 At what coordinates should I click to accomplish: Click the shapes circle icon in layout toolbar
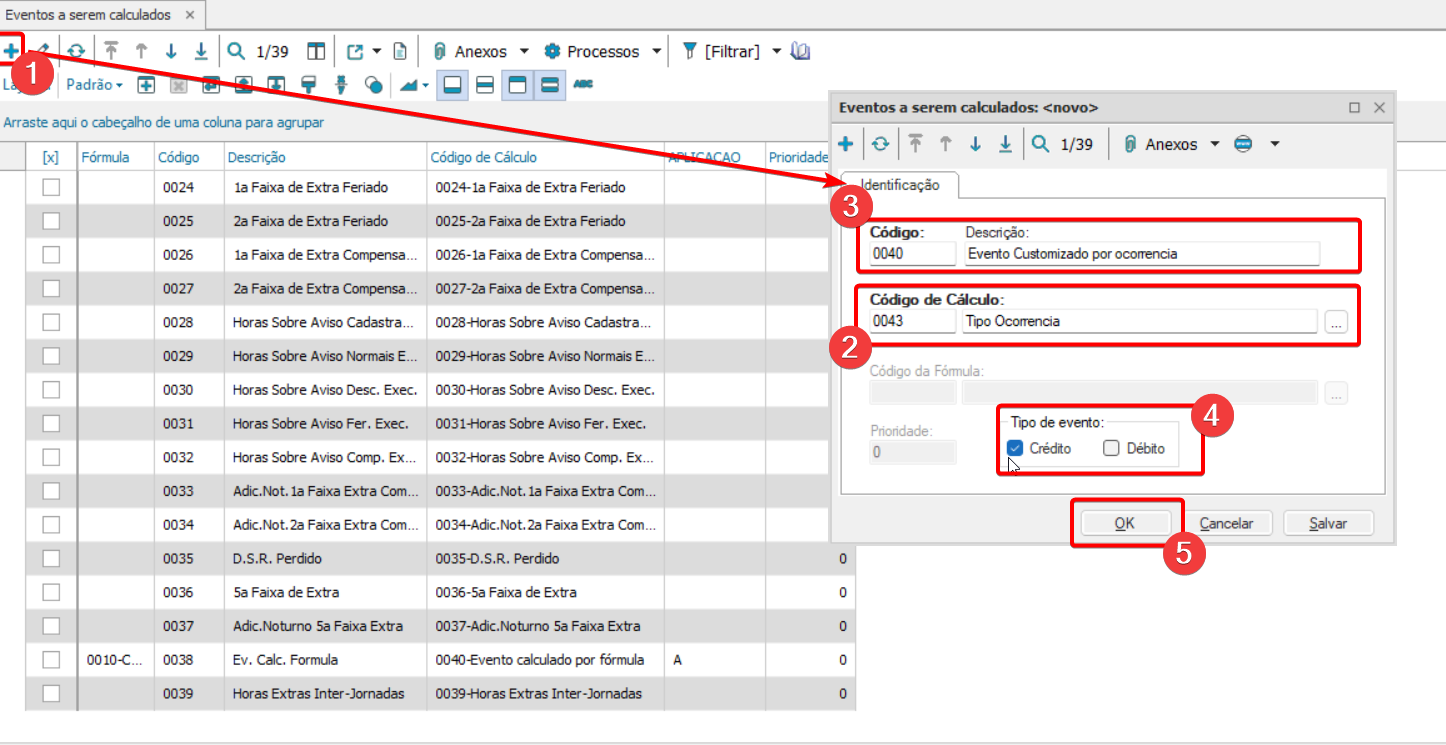374,85
